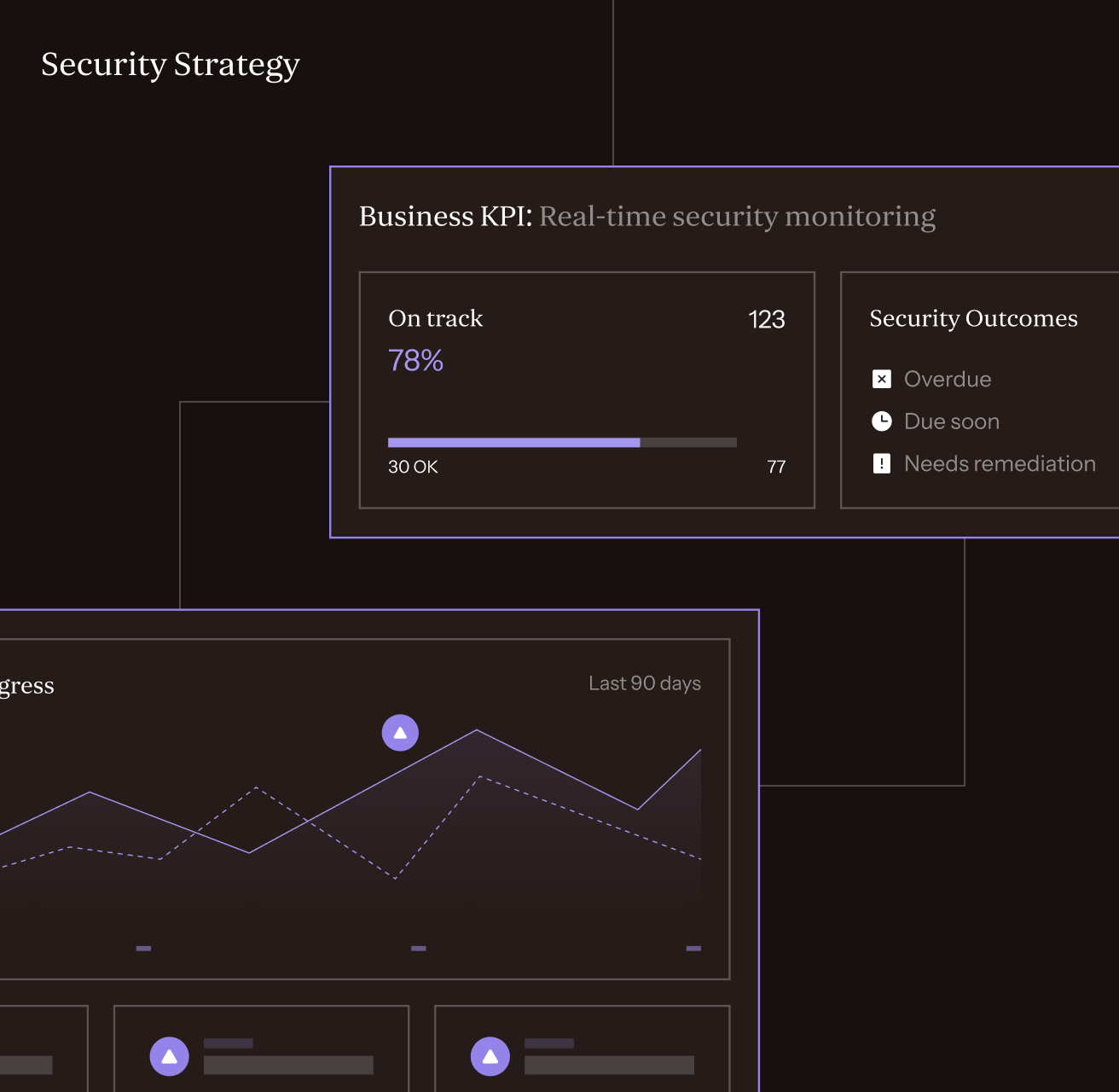Screen dimensions: 1119x1092
Task: Click the Needs remediation exclamation icon
Action: tap(882, 463)
